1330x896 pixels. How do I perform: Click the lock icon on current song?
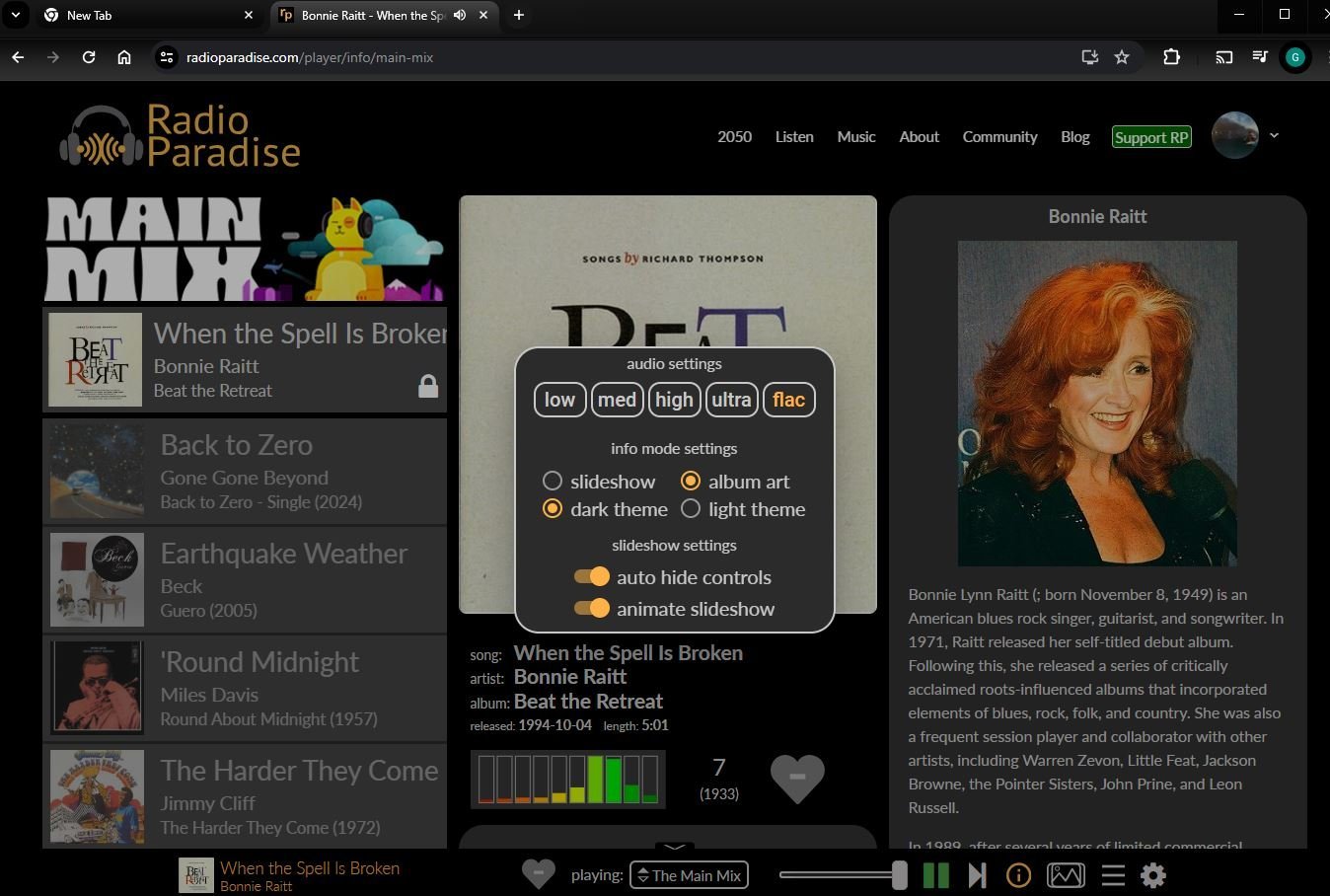[x=428, y=386]
